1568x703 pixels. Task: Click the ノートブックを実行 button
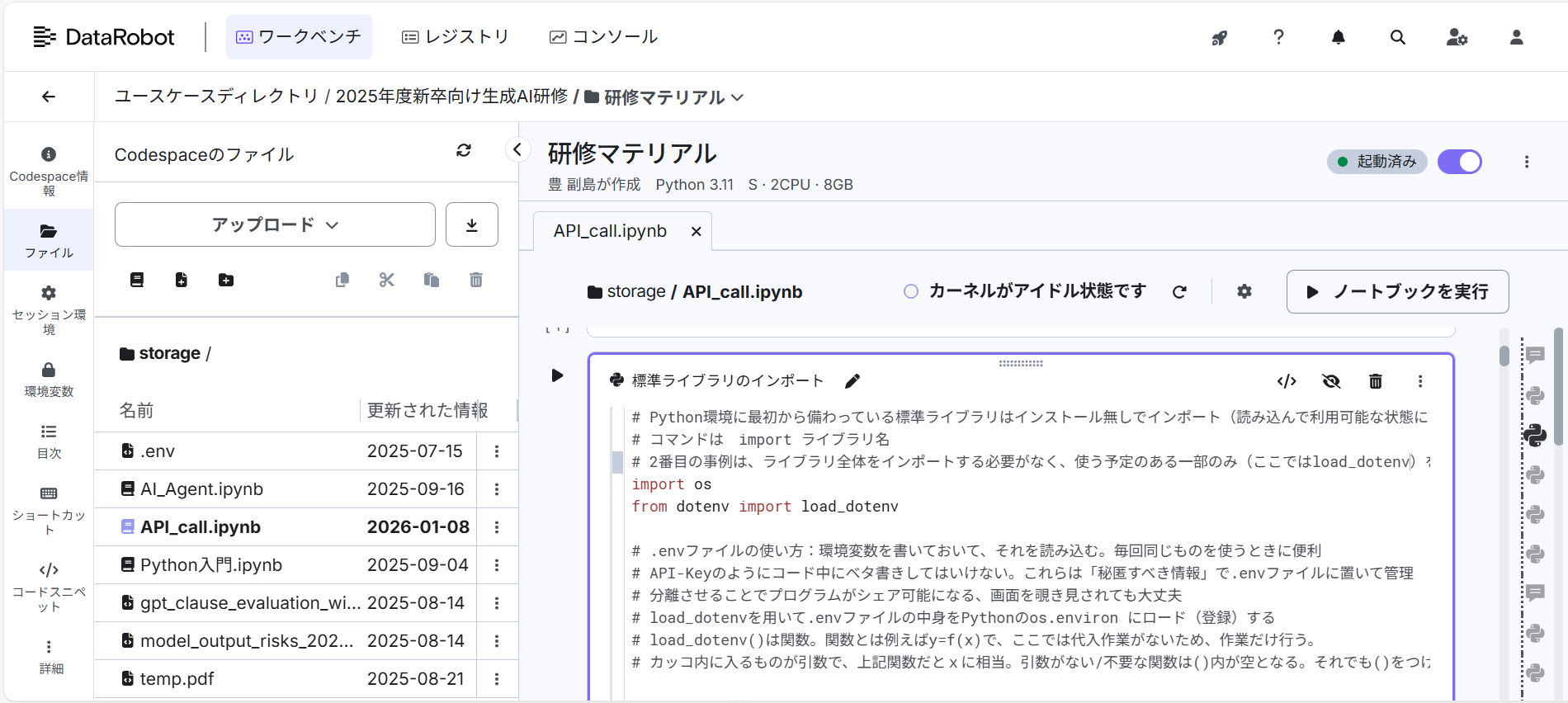(1397, 291)
